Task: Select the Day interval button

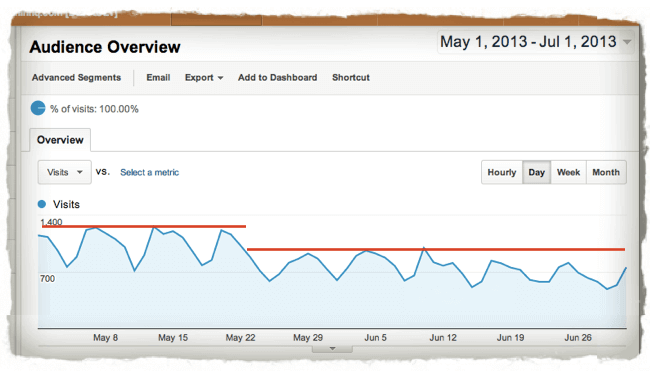Action: [536, 172]
